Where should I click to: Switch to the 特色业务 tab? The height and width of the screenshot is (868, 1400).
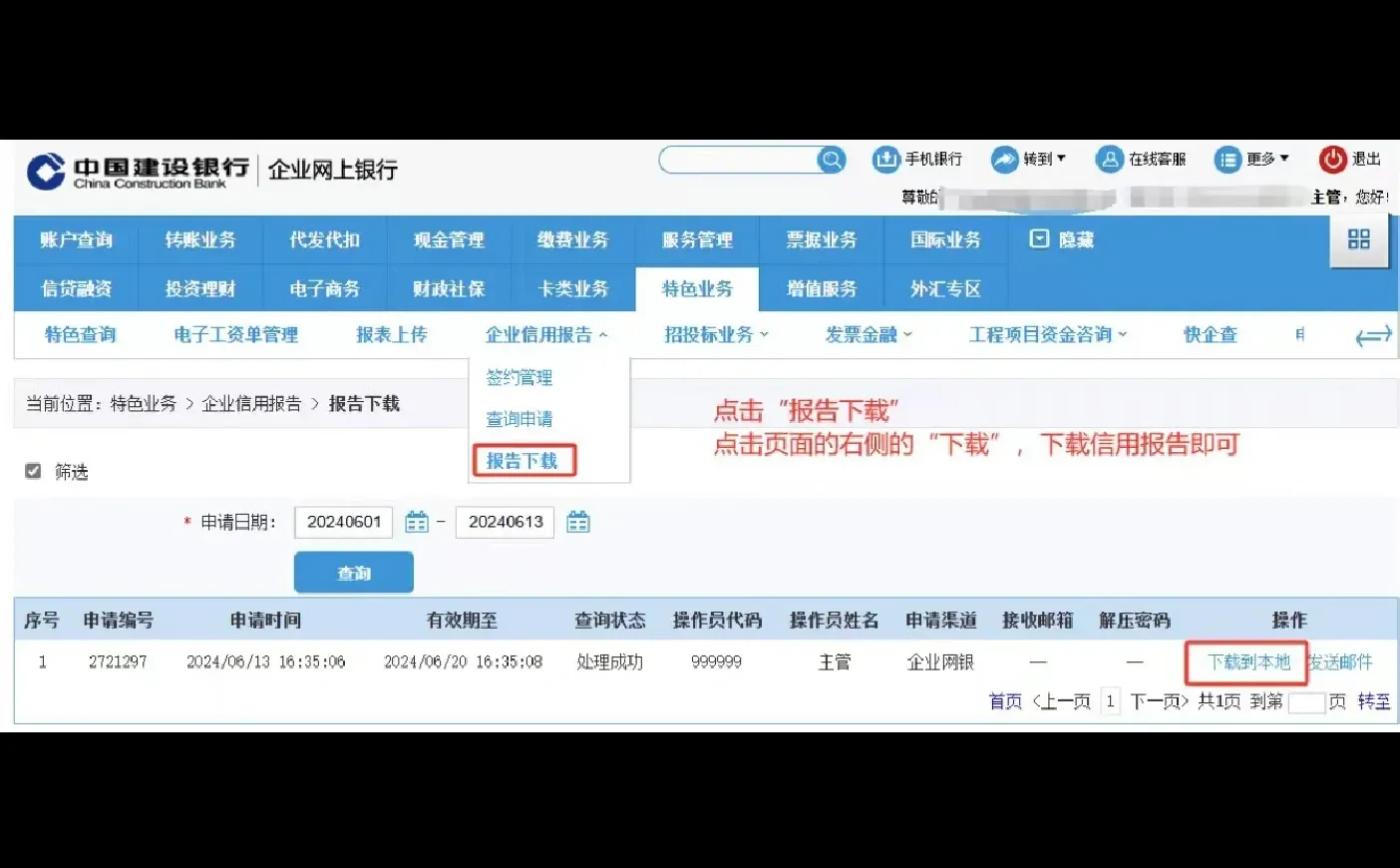[697, 288]
